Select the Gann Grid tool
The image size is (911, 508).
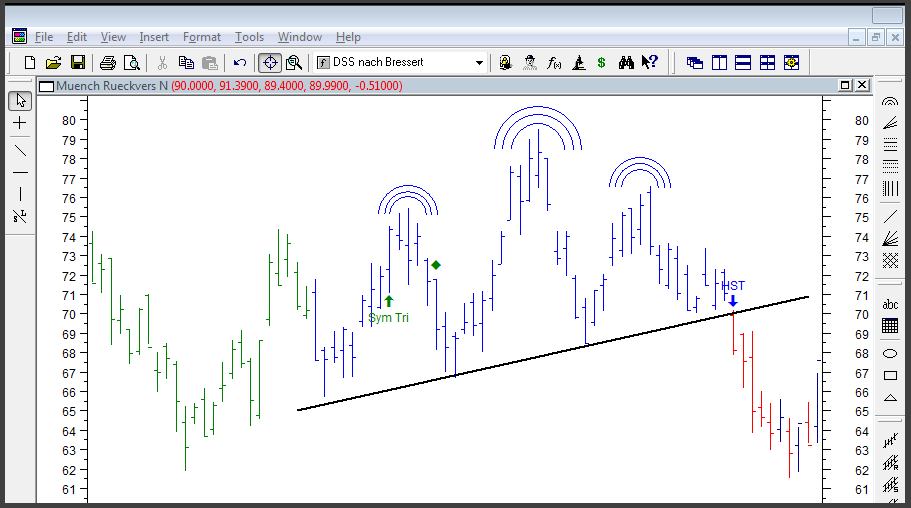[x=890, y=260]
